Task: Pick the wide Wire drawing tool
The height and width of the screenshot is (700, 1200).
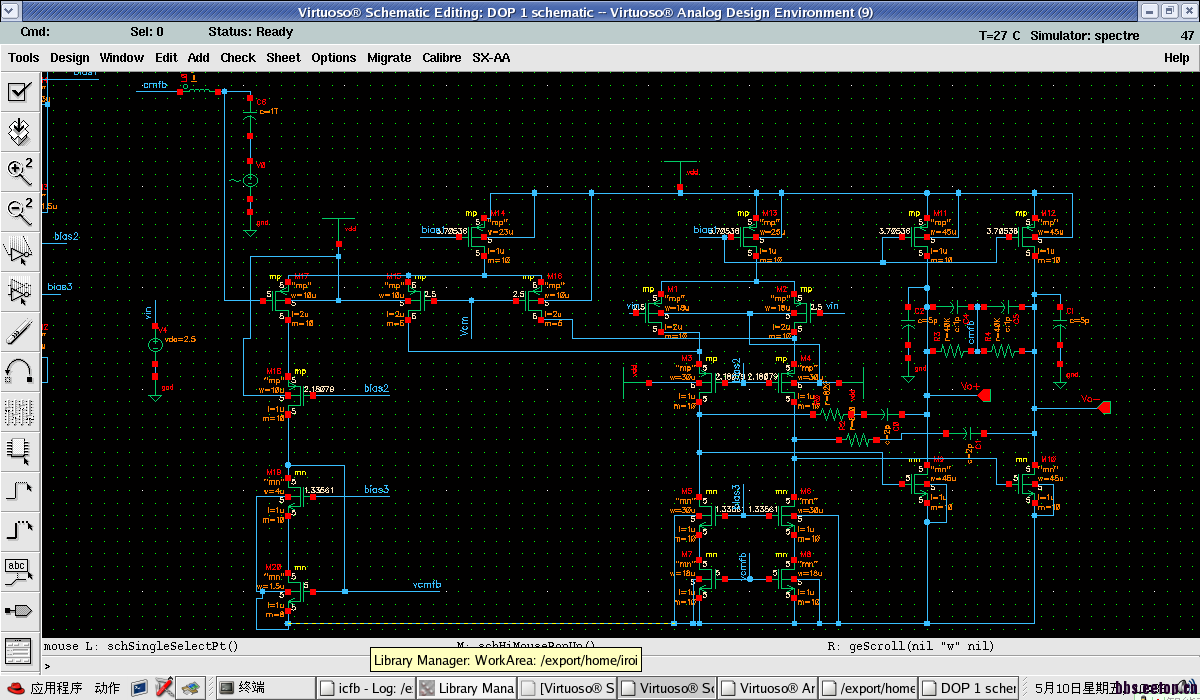Action: click(x=20, y=530)
